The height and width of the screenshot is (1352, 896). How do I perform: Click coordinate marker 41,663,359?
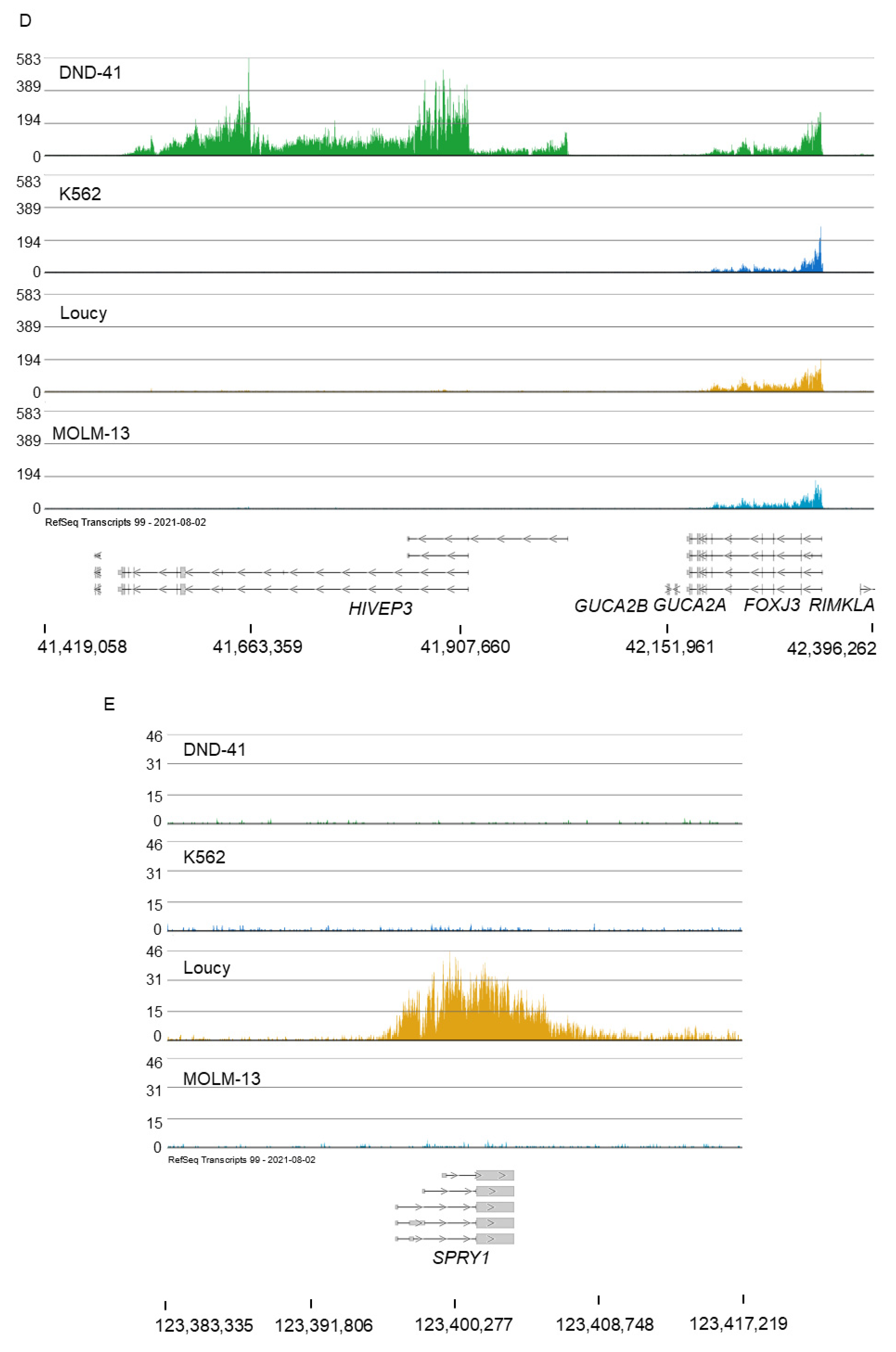[257, 646]
